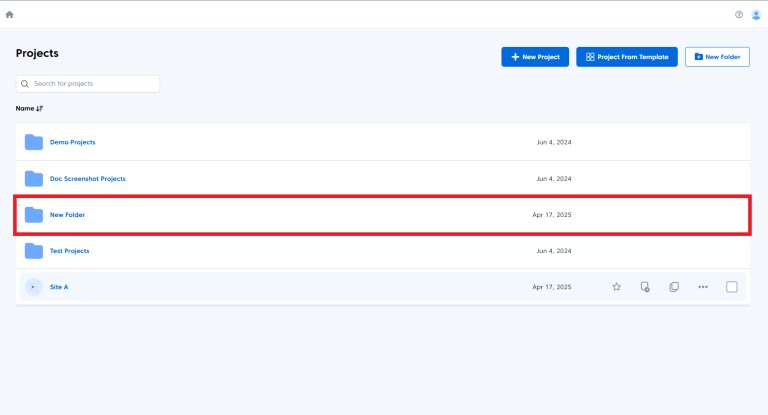Open the Test Projects folder link
The image size is (768, 415).
pyautogui.click(x=70, y=251)
